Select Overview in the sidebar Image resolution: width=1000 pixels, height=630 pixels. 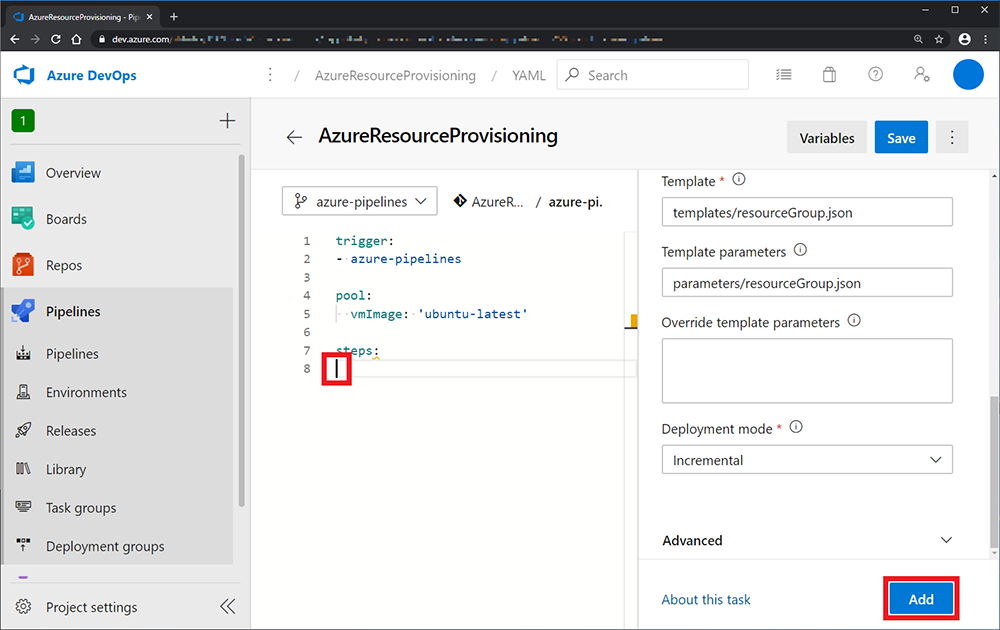[x=73, y=173]
